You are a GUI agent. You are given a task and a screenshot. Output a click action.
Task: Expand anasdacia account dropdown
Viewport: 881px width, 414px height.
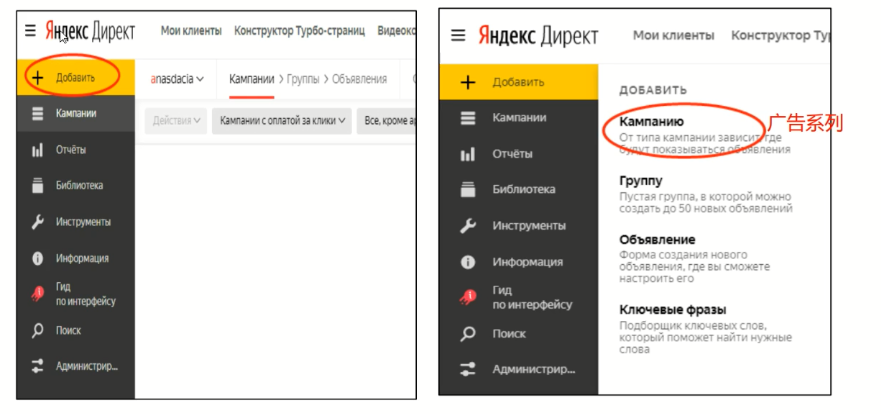coord(176,79)
